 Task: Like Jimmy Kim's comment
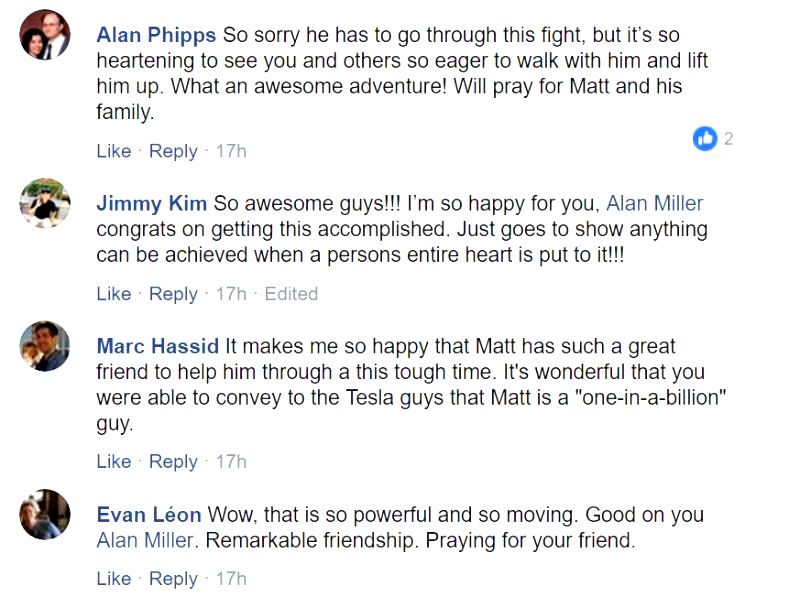[x=113, y=294]
